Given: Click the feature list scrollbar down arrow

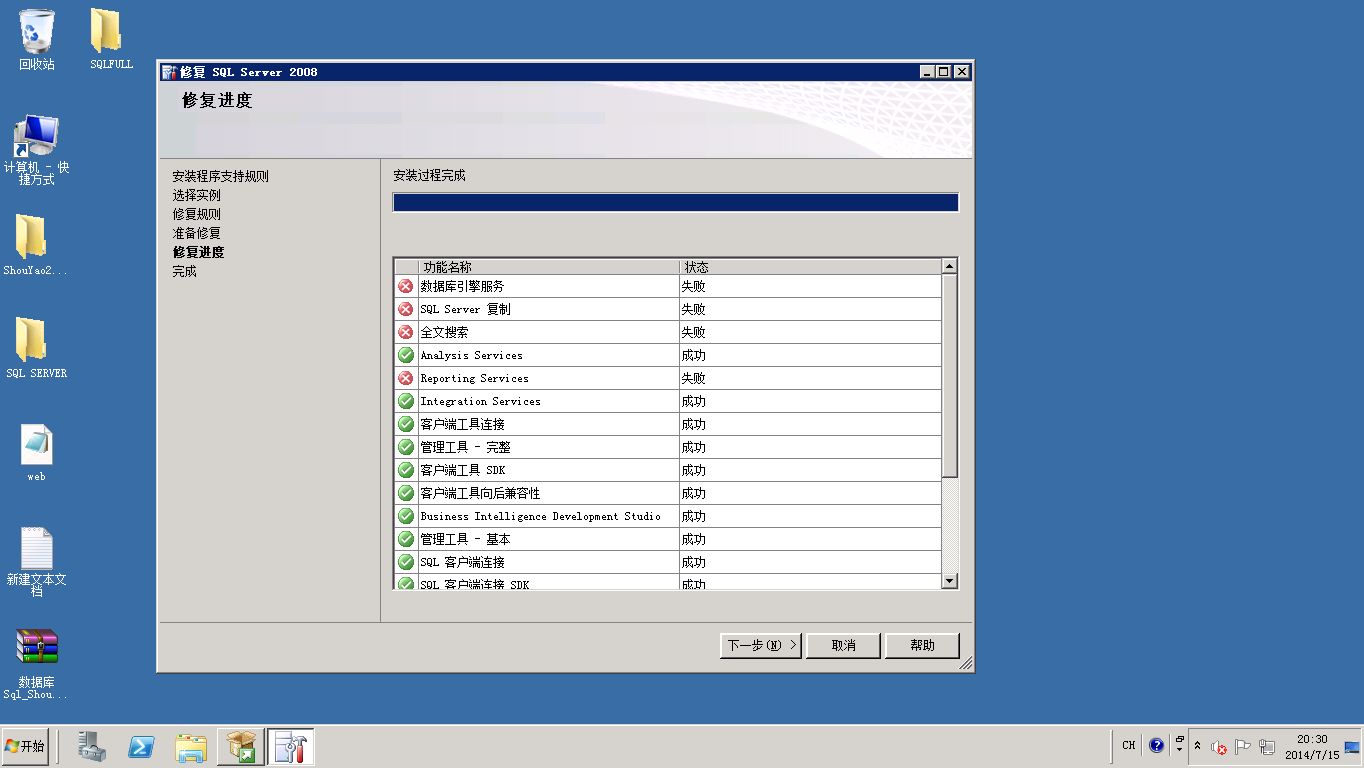Looking at the screenshot, I should pyautogui.click(x=950, y=581).
